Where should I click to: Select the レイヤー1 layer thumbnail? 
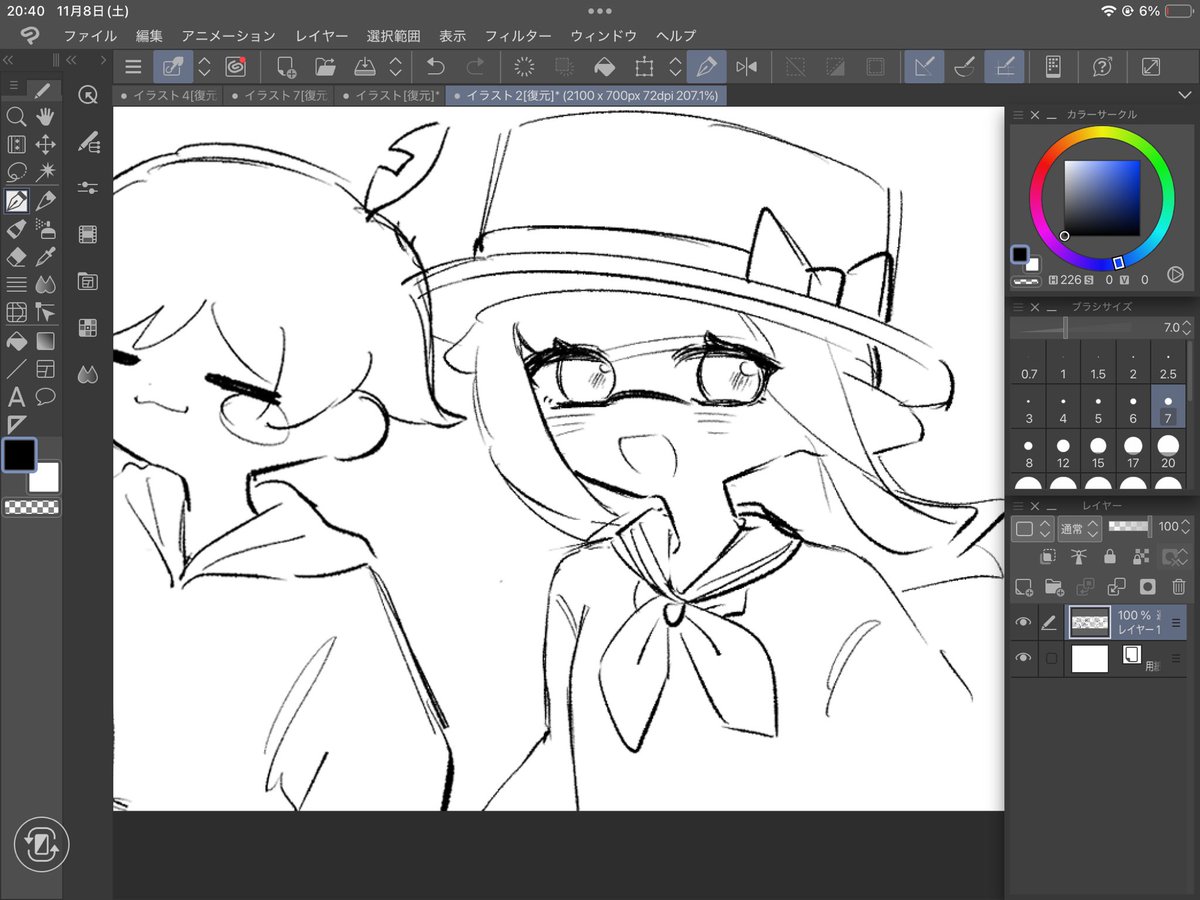1090,623
